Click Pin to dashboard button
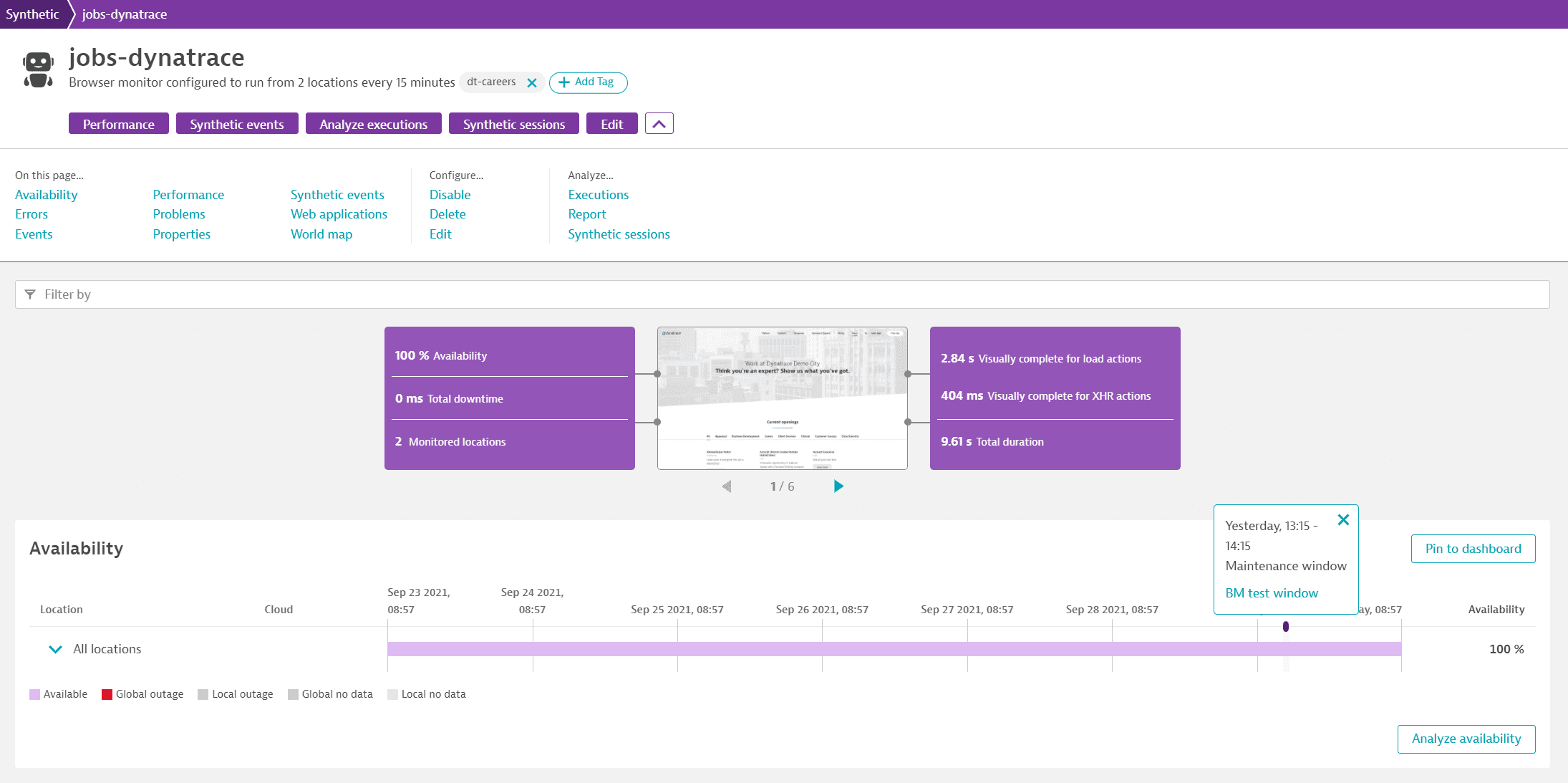Screen dimensions: 1568x783 tap(1473, 549)
